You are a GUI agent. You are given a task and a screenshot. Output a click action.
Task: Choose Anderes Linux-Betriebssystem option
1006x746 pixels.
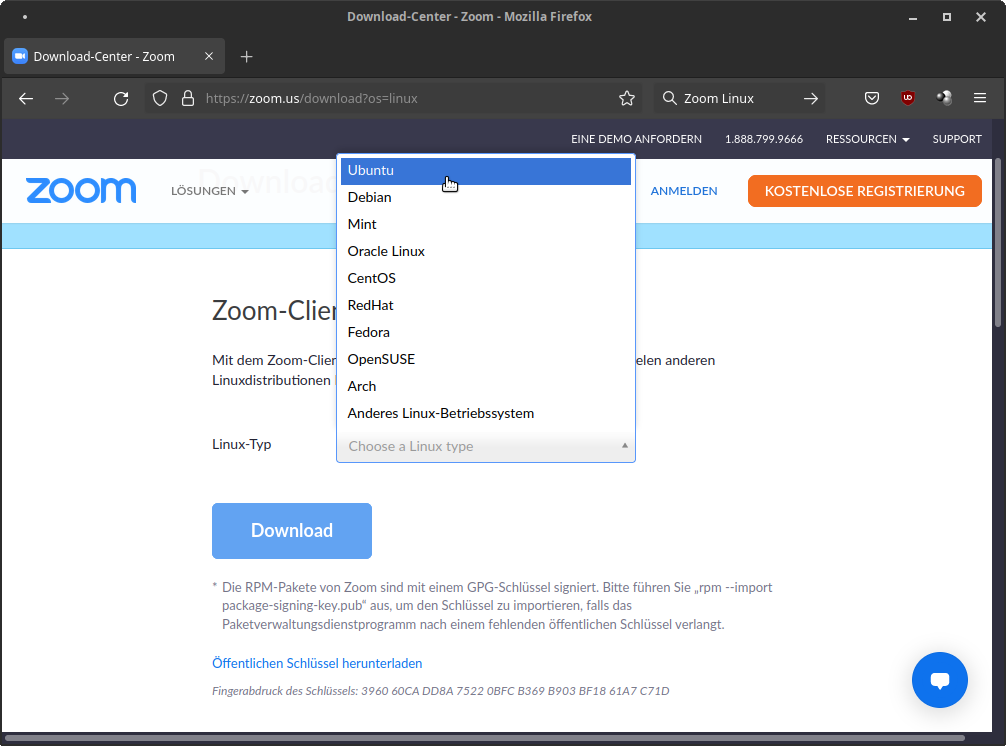click(486, 413)
